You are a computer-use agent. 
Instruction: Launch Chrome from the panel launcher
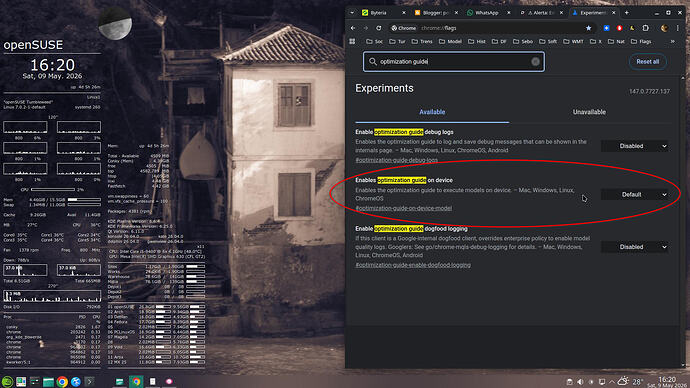(x=62, y=381)
